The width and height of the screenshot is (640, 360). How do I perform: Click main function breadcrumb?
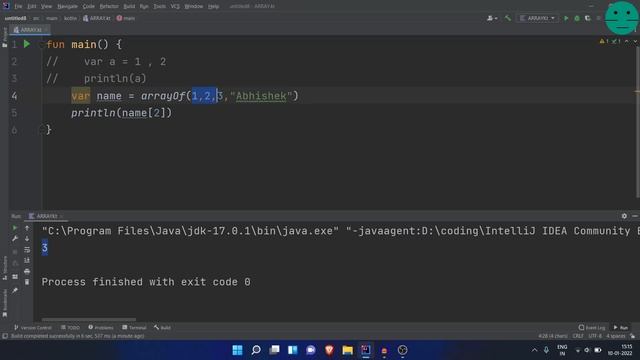(126, 18)
